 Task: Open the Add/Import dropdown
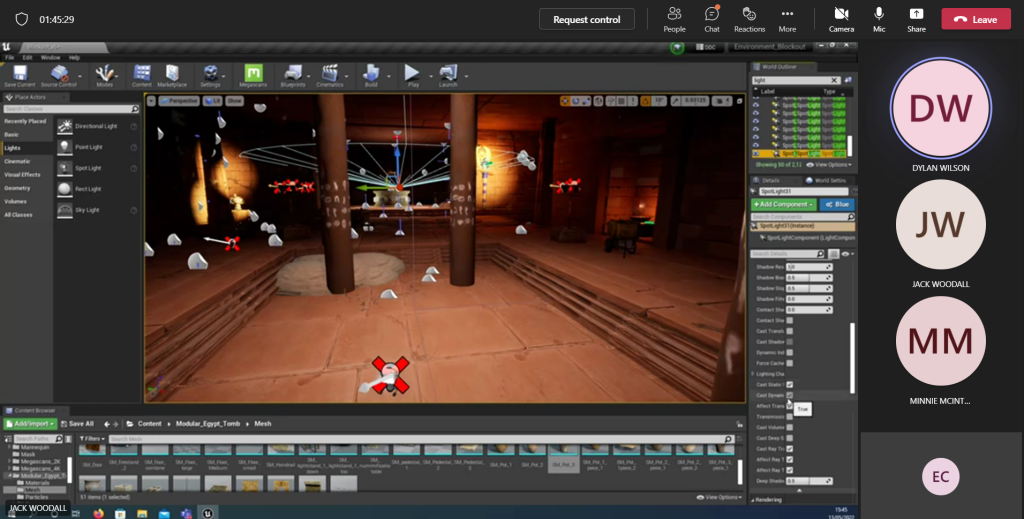pos(31,424)
